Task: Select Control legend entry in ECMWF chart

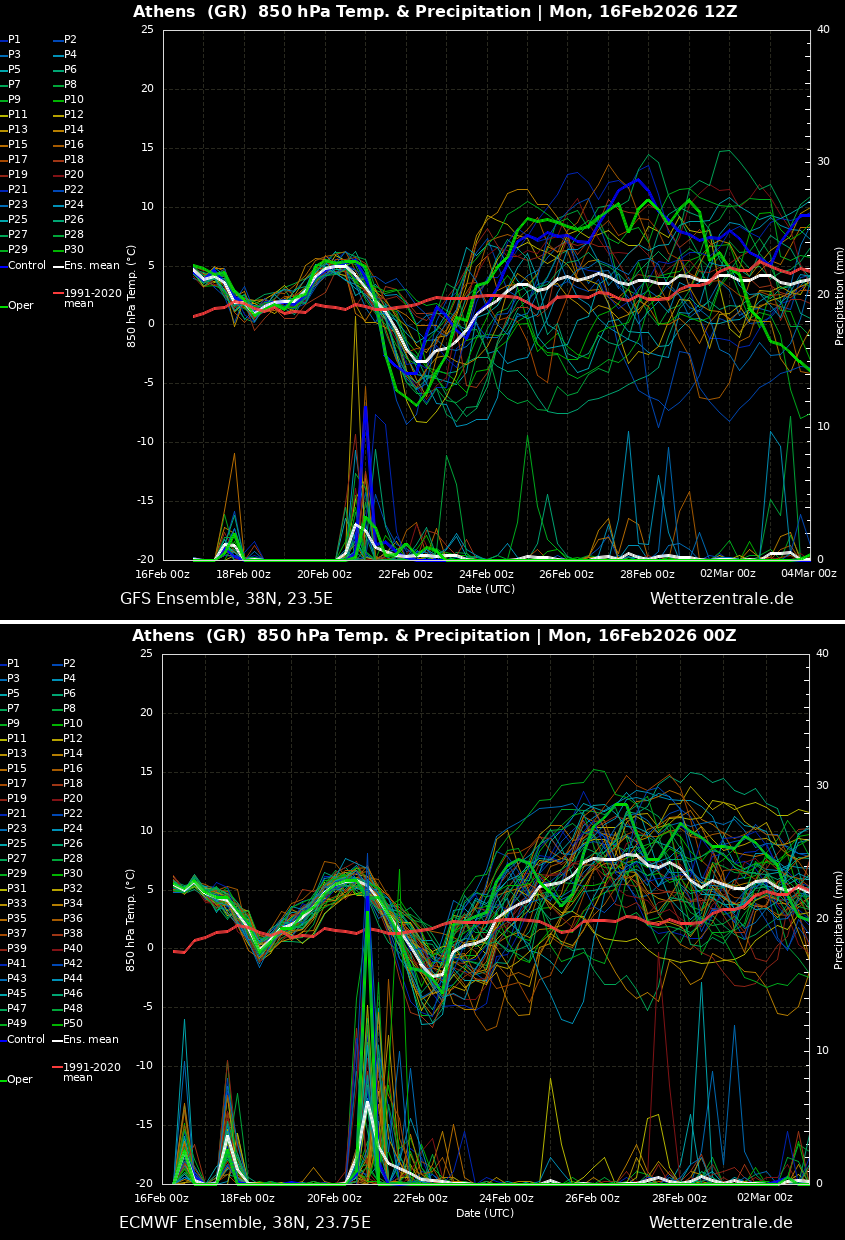Action: pos(26,1040)
